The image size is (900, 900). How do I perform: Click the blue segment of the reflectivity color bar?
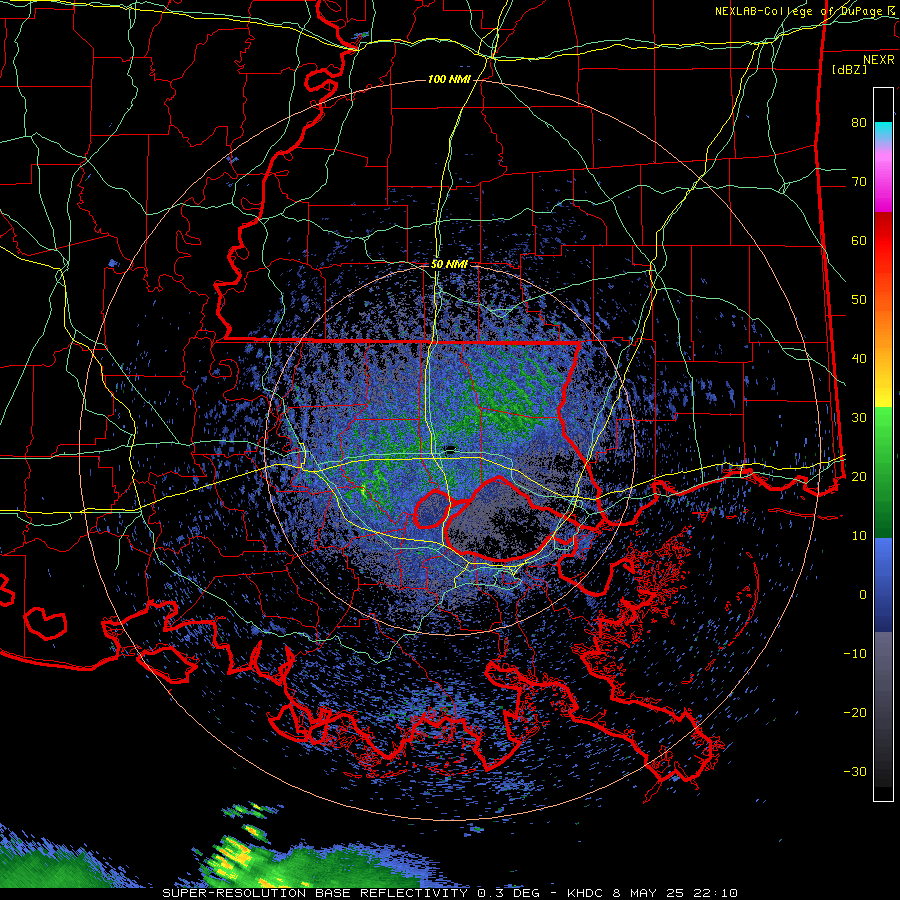(x=883, y=585)
